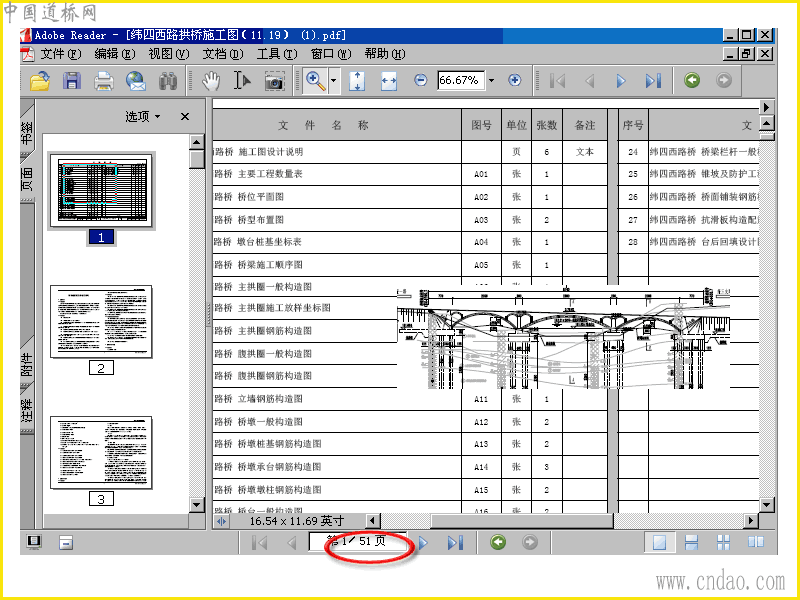Open the 文档(D) menu
Screen dimensions: 800x600
223,54
